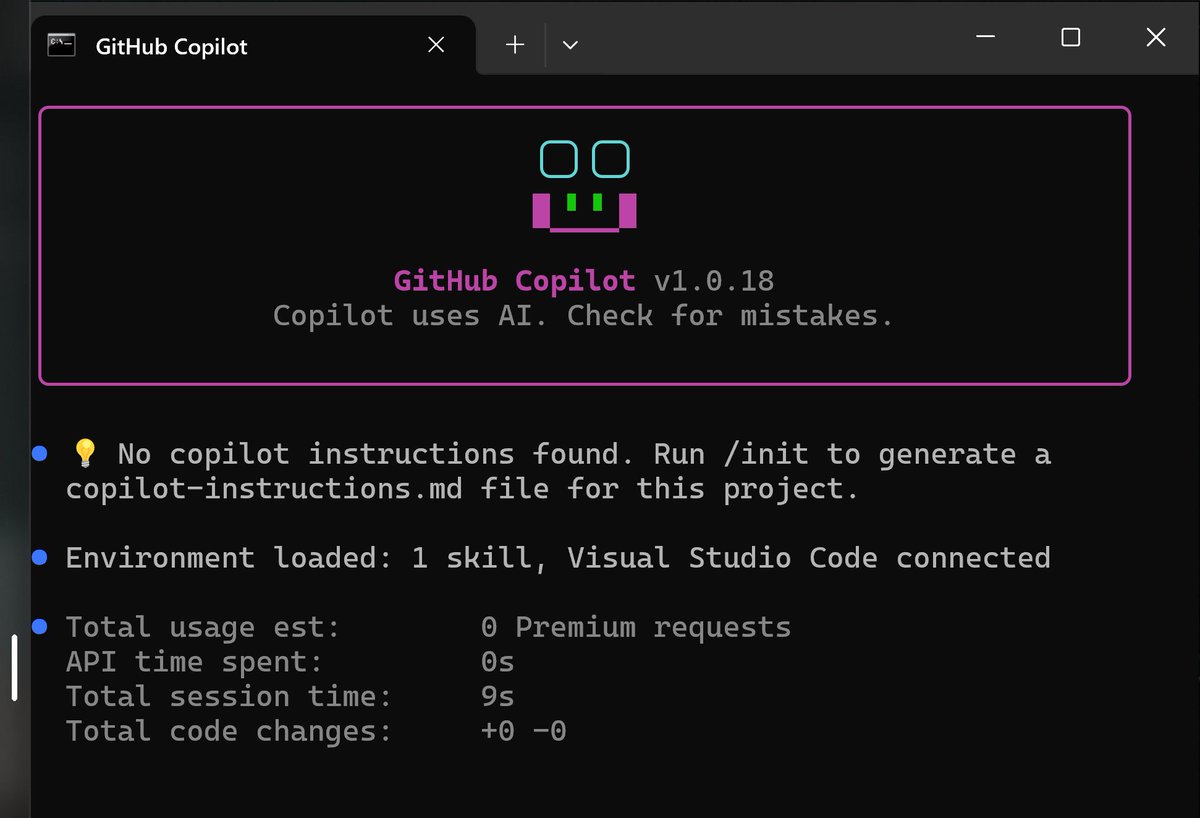Click the blue bullet beside 'Environment loaded'
This screenshot has height=818, width=1200.
tap(40, 558)
